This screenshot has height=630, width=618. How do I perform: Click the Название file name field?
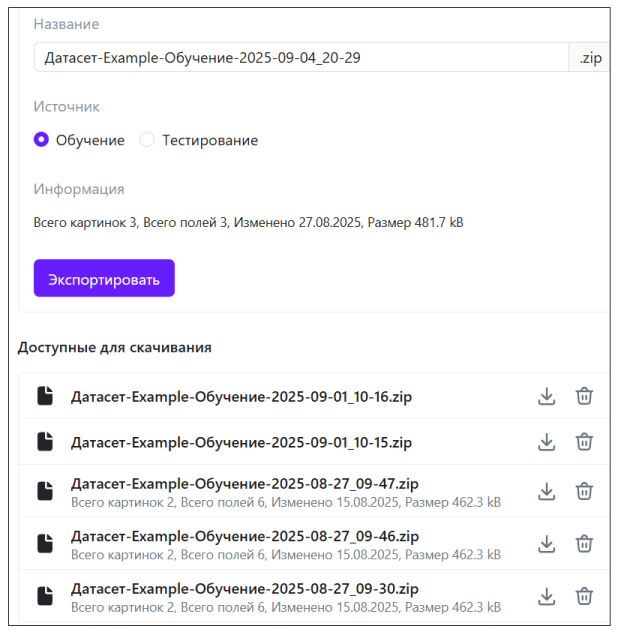pos(300,58)
